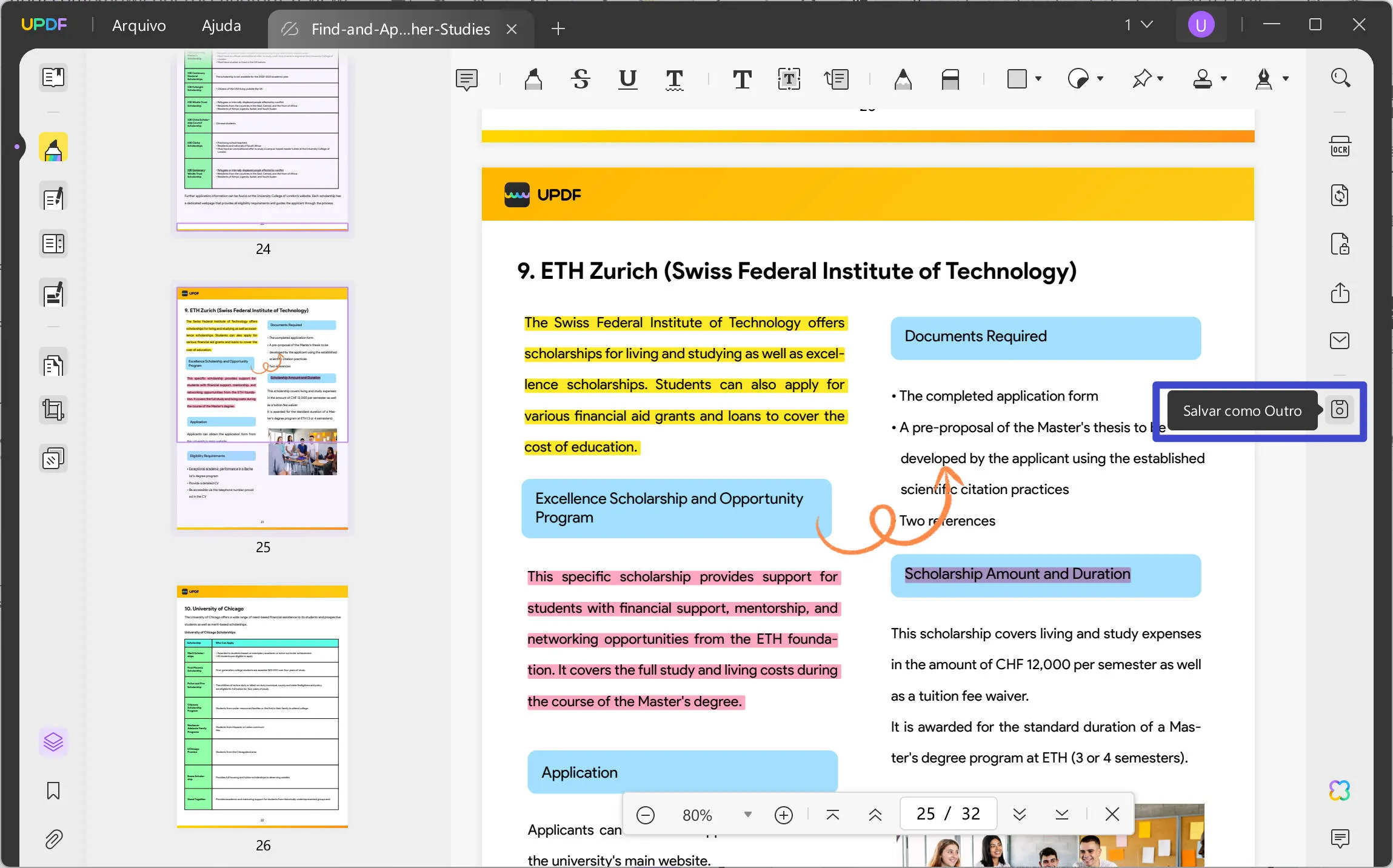Jump to the last page arrow
Image resolution: width=1393 pixels, height=868 pixels.
pyautogui.click(x=1062, y=815)
